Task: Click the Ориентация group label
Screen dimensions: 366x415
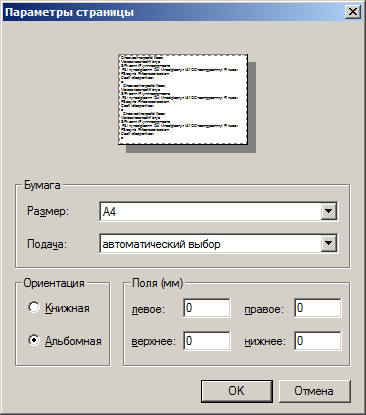Action: [x=54, y=283]
